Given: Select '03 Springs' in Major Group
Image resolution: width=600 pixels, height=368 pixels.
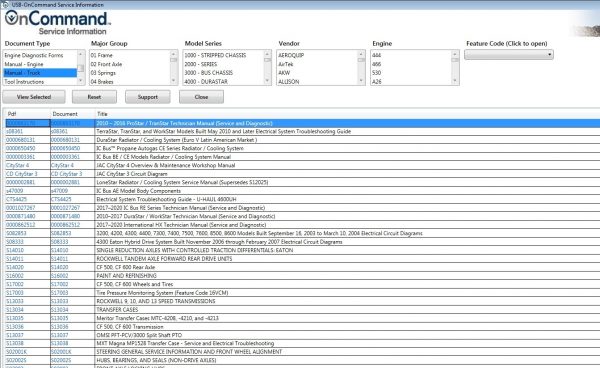Looking at the screenshot, I should click(103, 73).
